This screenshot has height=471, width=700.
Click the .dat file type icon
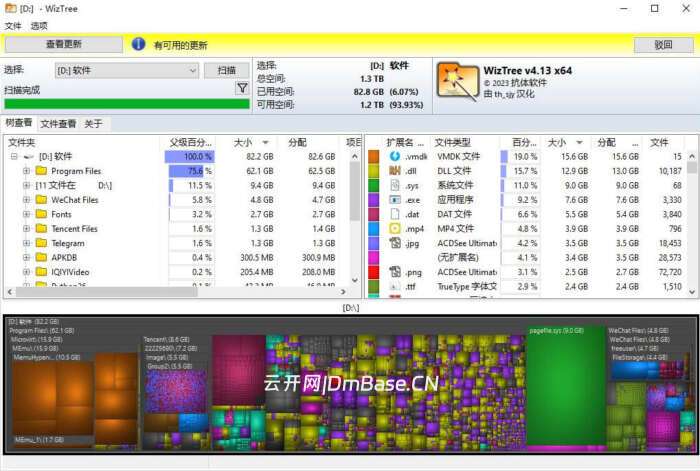395,214
